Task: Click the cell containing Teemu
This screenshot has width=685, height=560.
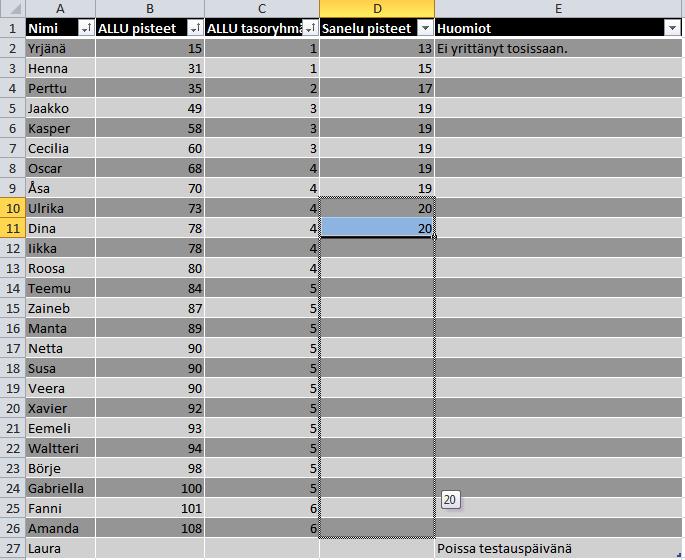Action: (x=60, y=288)
